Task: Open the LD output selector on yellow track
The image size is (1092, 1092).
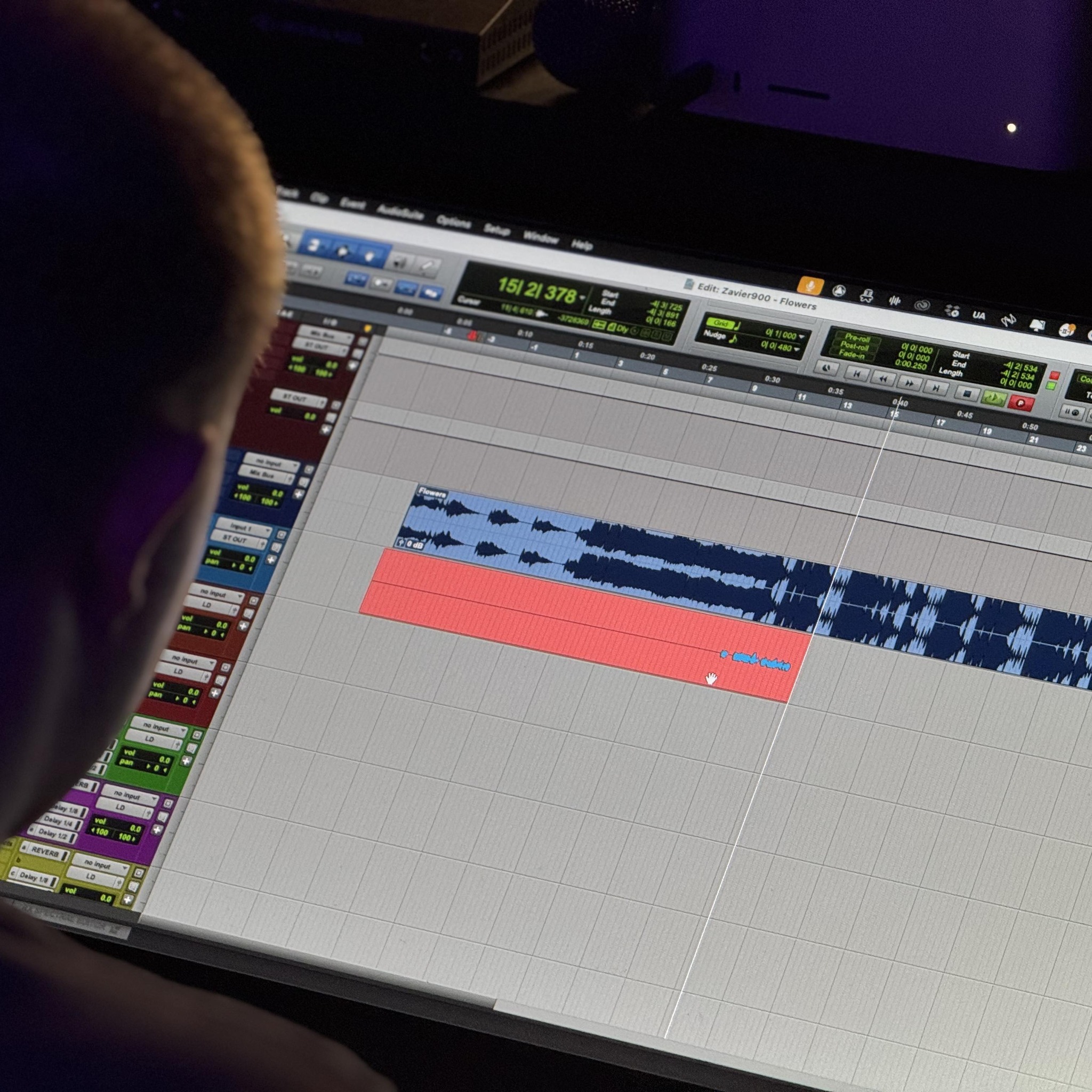Action: coord(94,878)
